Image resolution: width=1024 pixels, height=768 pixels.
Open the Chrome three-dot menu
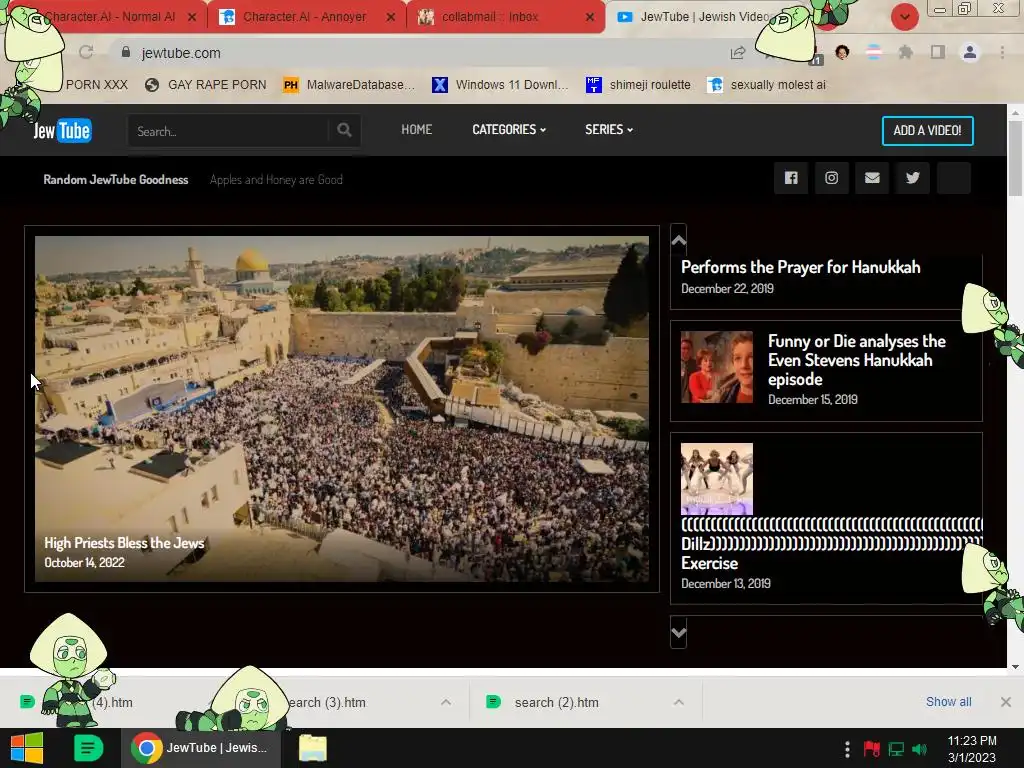(1002, 52)
